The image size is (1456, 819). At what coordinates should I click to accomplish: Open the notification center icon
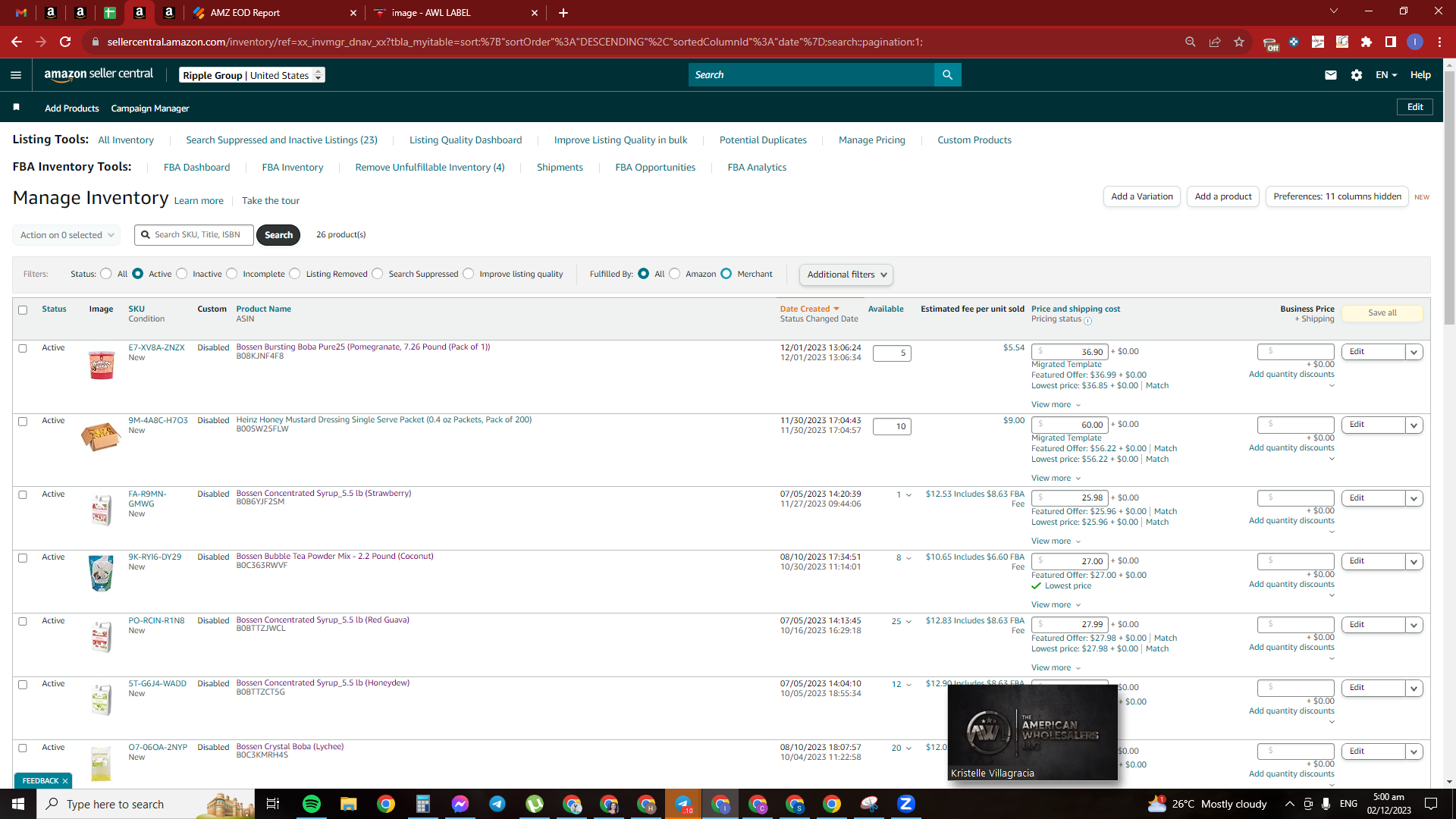coord(1431,804)
